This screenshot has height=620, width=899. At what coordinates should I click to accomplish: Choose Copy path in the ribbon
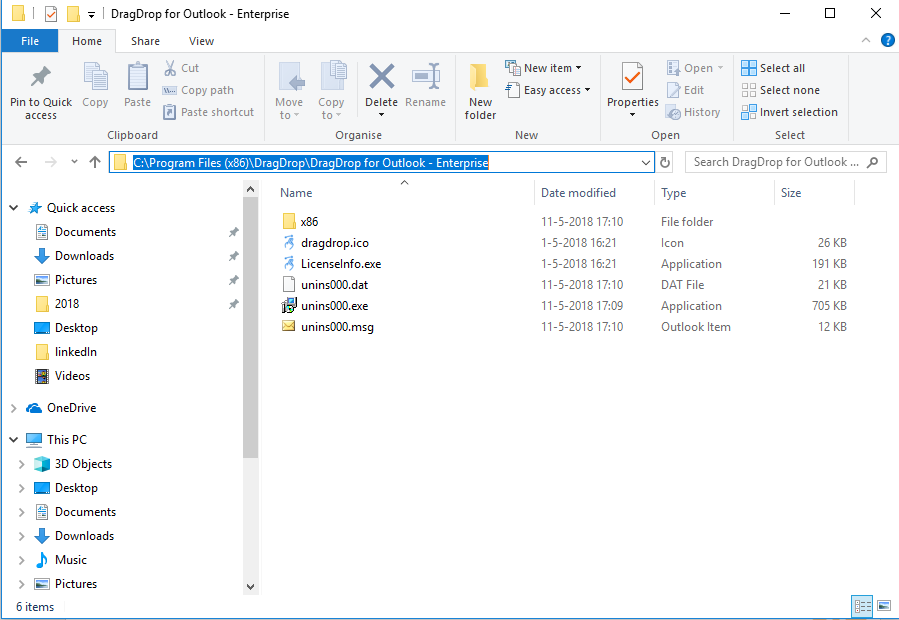click(x=198, y=90)
